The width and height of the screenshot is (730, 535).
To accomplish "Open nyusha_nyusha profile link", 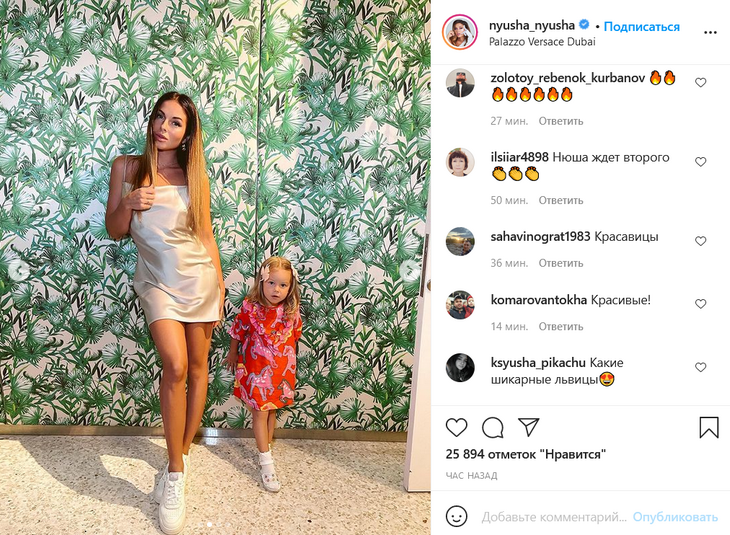I will (x=532, y=25).
